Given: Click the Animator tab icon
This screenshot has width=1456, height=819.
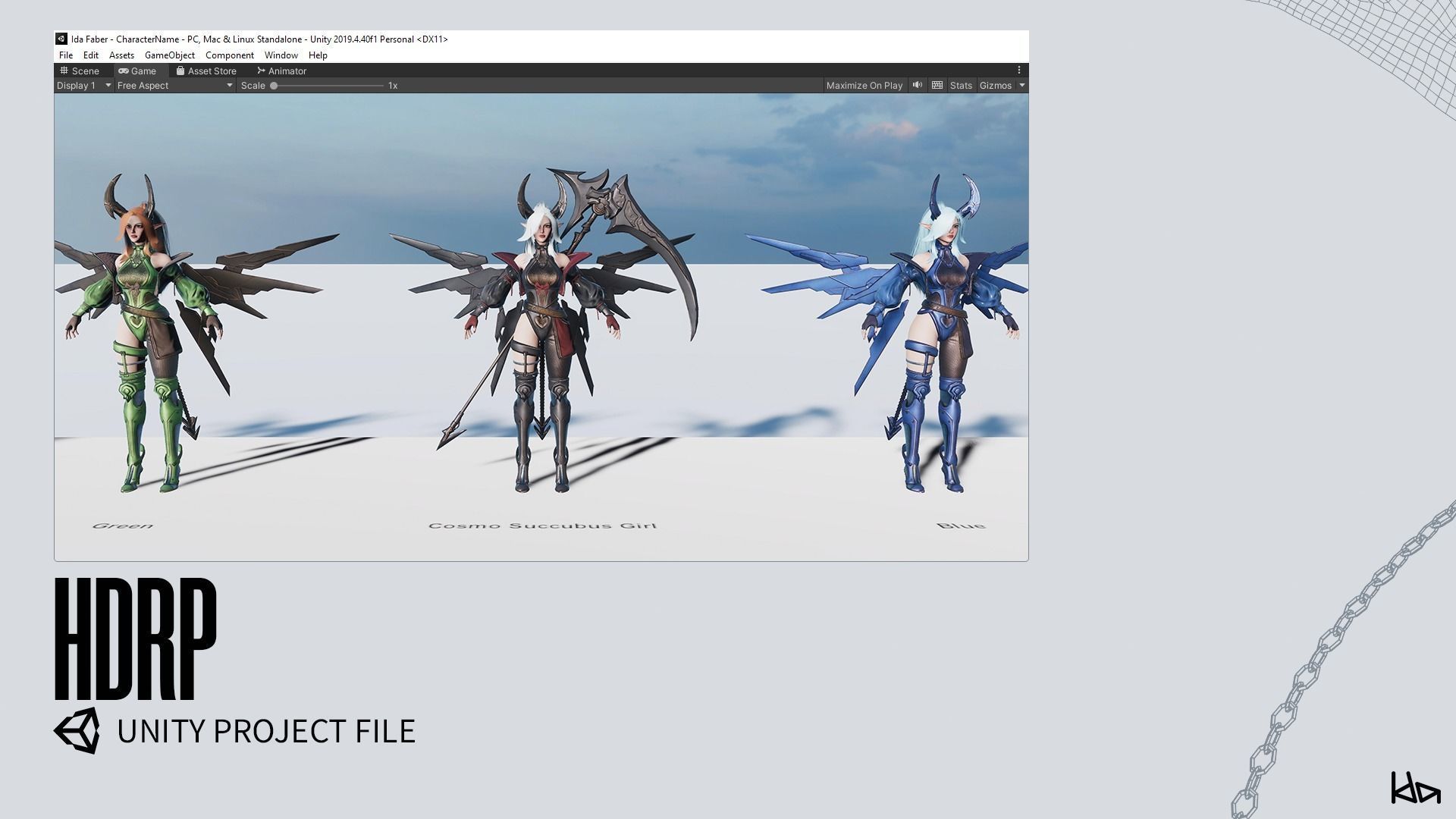Looking at the screenshot, I should (x=262, y=71).
